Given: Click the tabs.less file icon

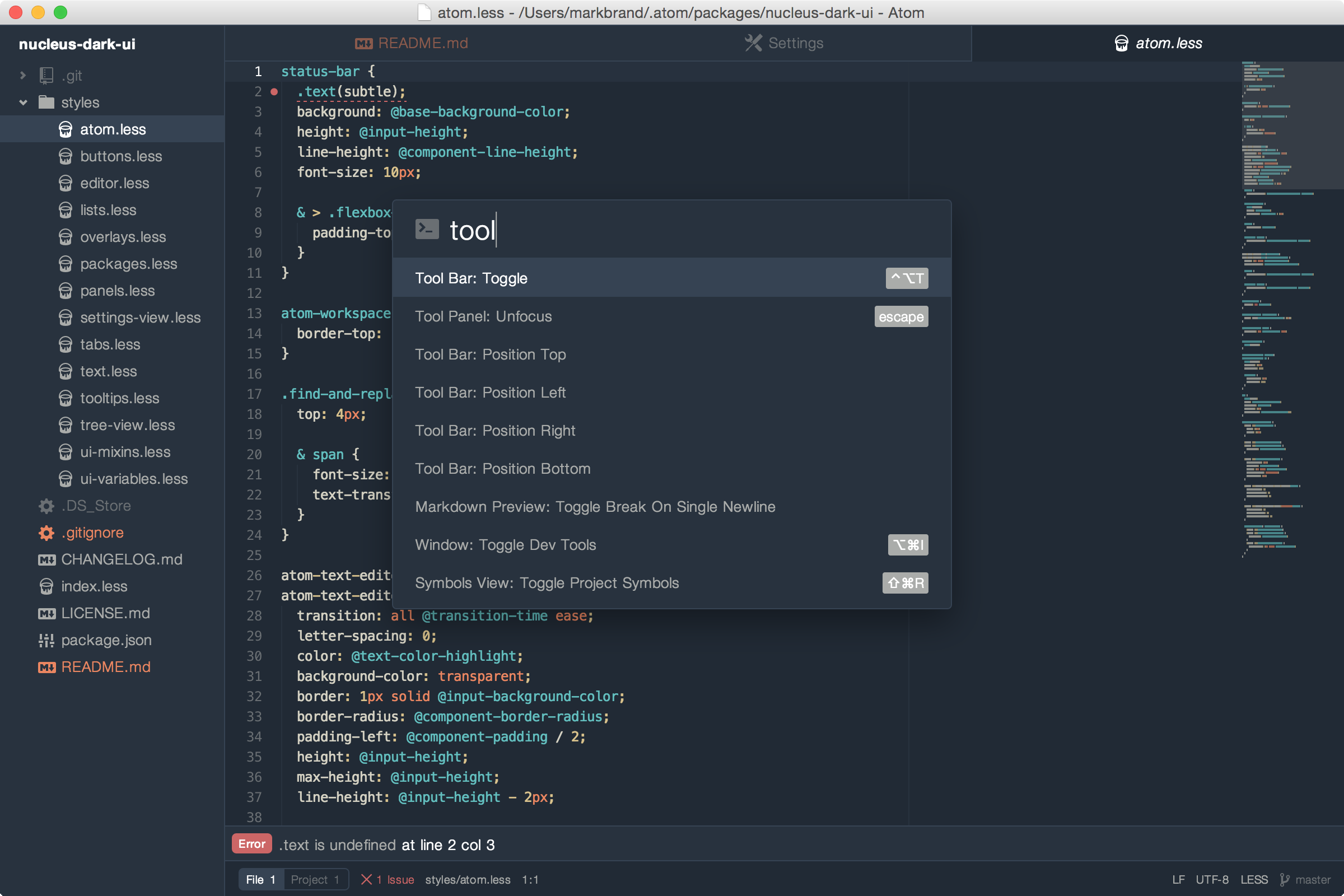Looking at the screenshot, I should point(66,344).
